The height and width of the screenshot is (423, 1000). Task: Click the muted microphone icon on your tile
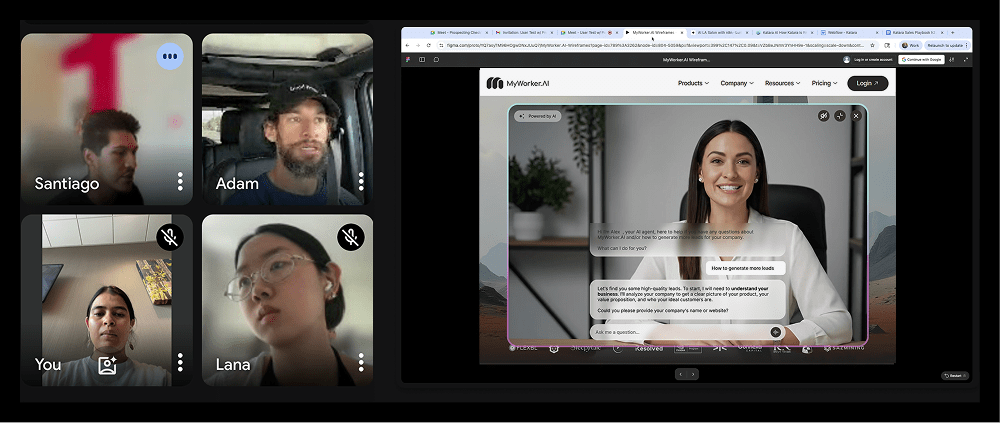tap(169, 237)
